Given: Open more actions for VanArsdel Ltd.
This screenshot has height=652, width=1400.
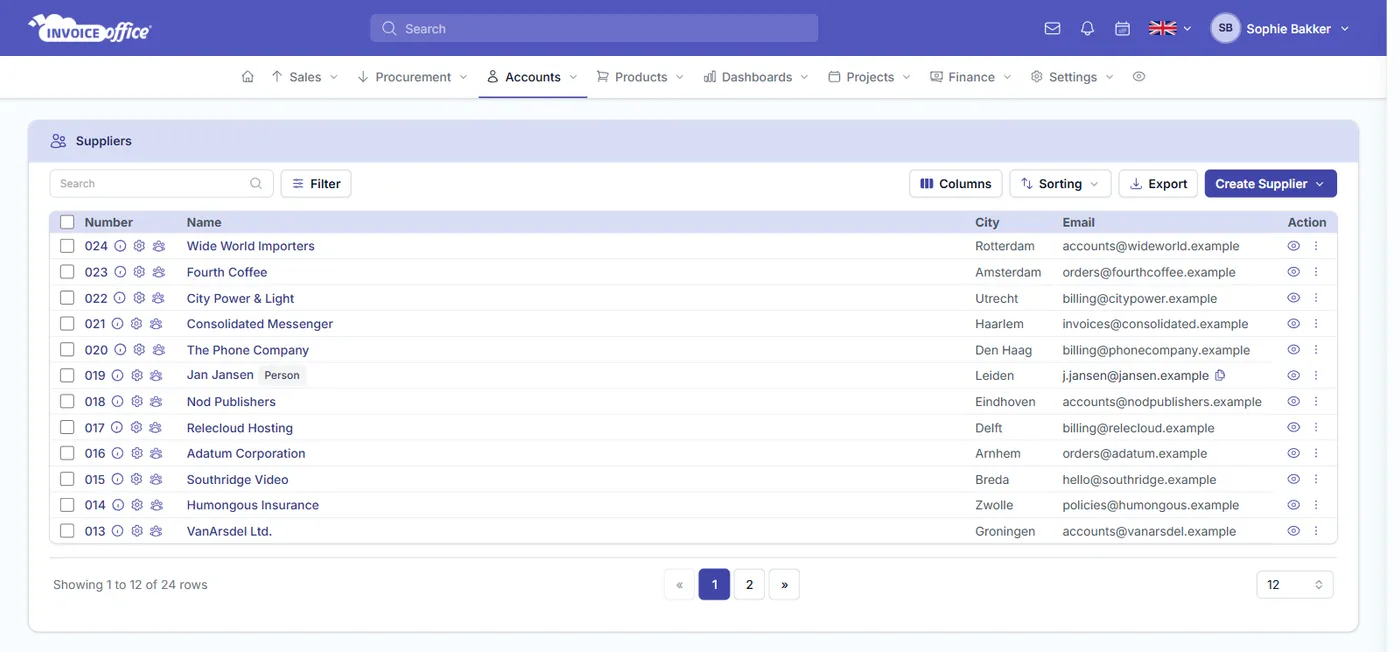Looking at the screenshot, I should click(x=1316, y=531).
